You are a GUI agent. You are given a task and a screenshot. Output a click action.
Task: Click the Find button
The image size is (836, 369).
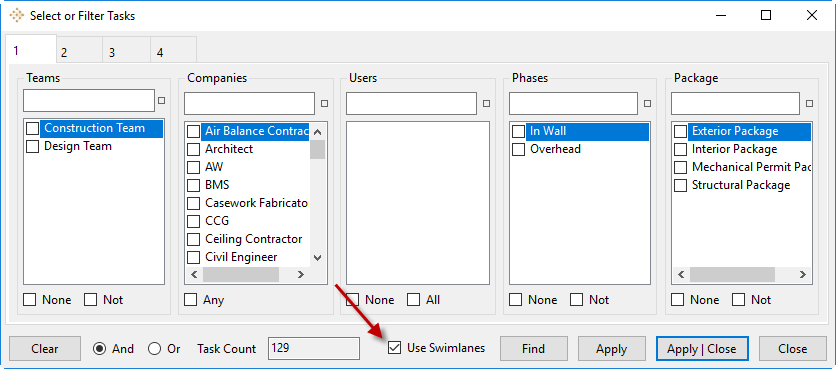(533, 349)
